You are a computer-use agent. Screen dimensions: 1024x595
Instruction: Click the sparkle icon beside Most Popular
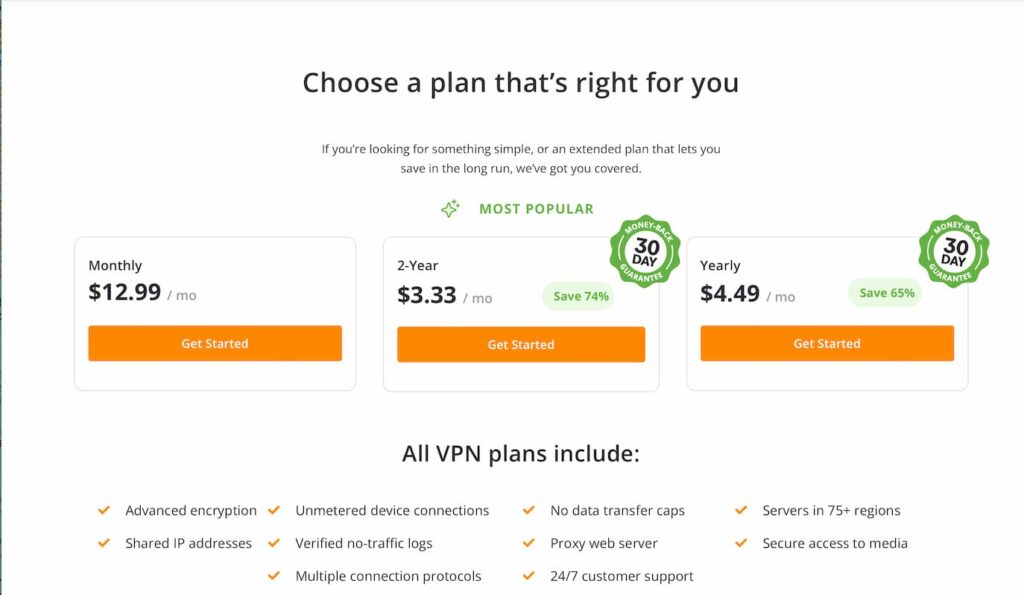tap(450, 208)
